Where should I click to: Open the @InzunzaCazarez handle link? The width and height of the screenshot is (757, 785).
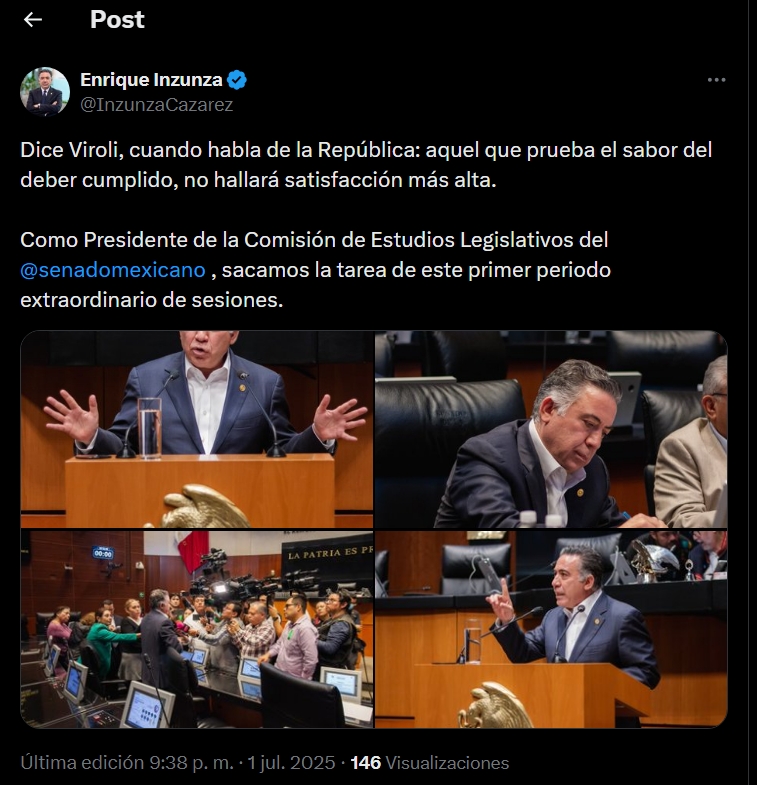[157, 105]
